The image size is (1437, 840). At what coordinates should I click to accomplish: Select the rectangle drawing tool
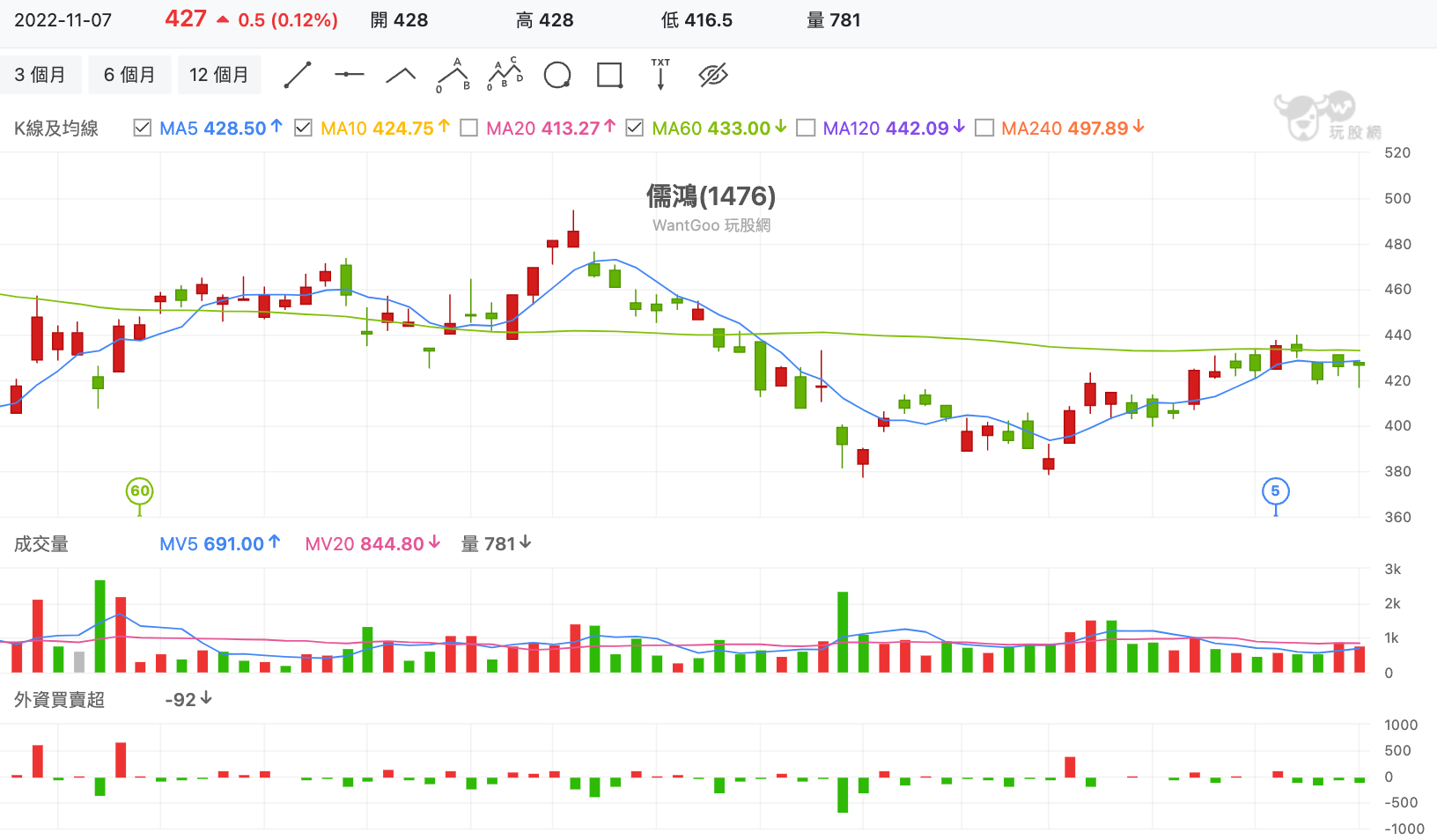pos(609,75)
